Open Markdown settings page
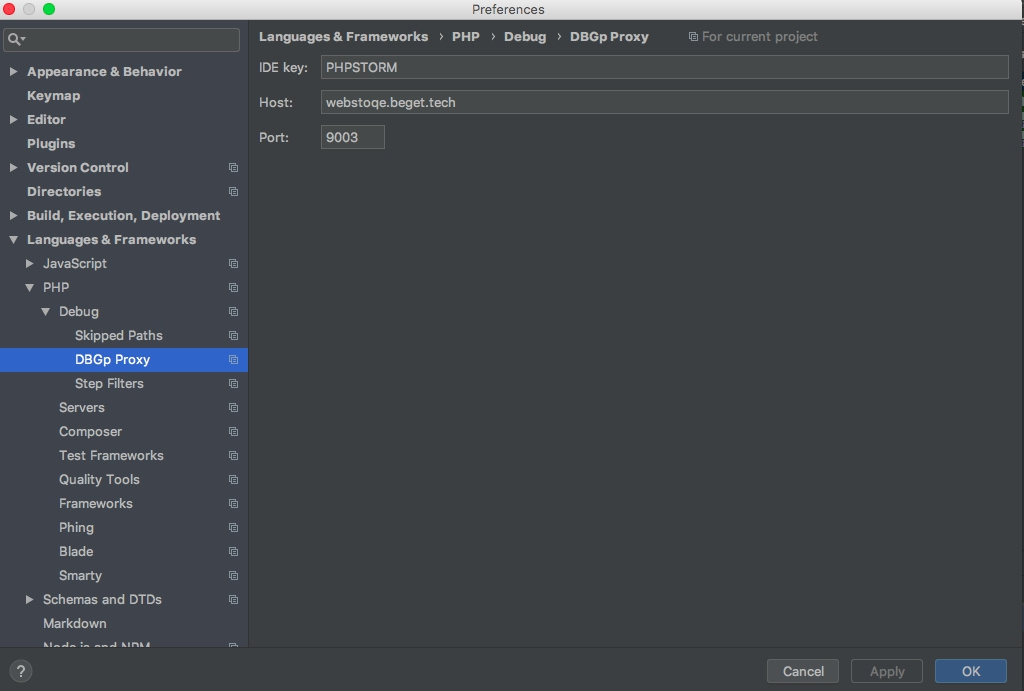This screenshot has height=691, width=1024. (x=74, y=624)
